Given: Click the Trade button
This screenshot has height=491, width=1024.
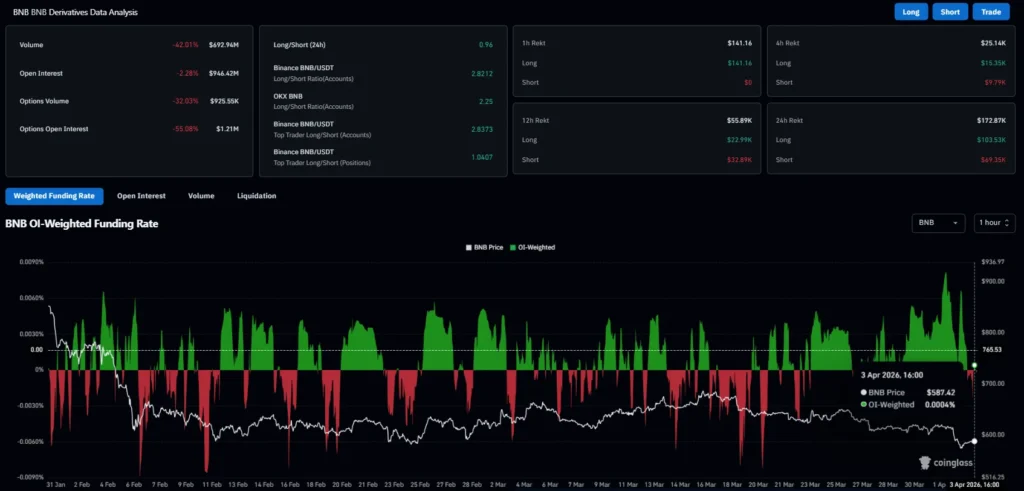Looking at the screenshot, I should 991,12.
